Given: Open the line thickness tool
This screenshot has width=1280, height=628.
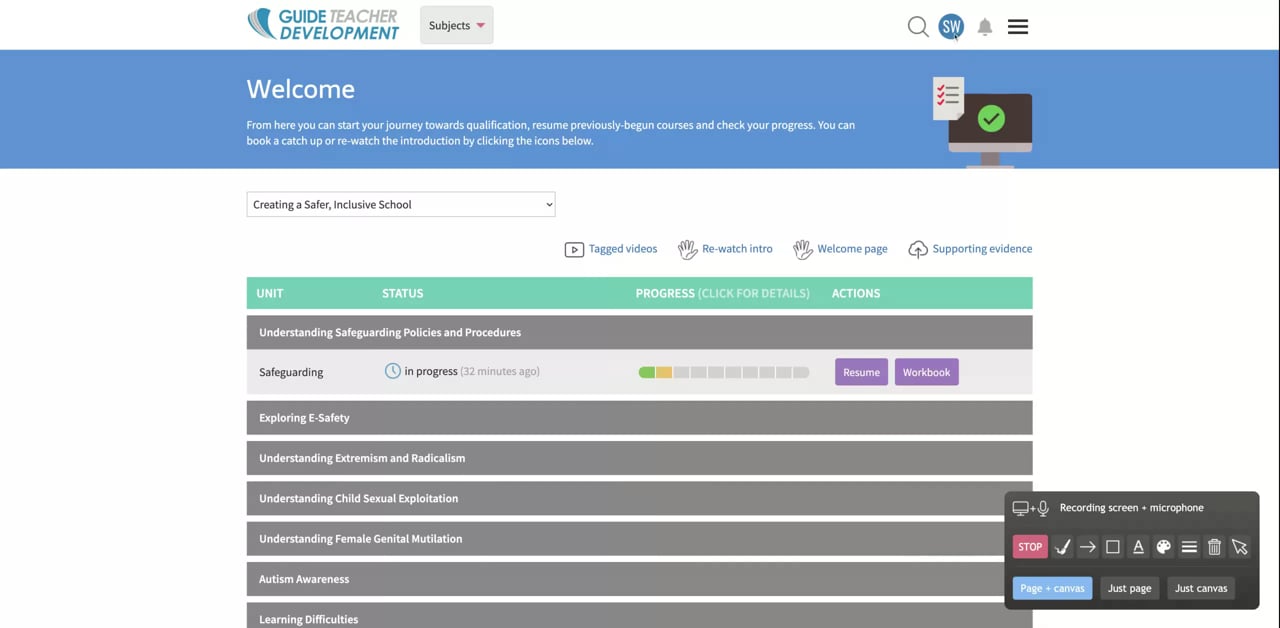Looking at the screenshot, I should click(1189, 547).
